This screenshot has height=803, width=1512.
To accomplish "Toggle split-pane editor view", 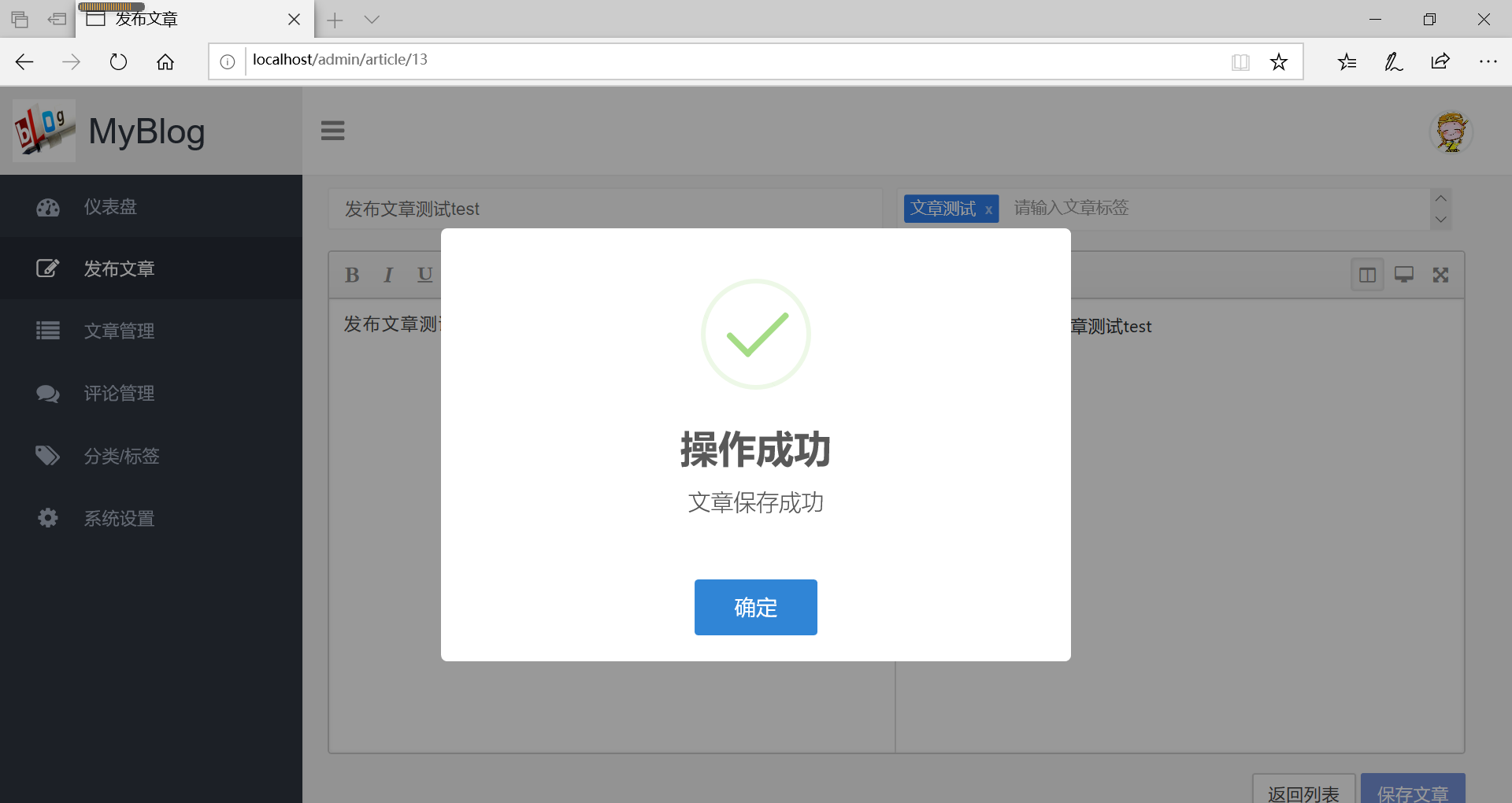I will coord(1367,275).
